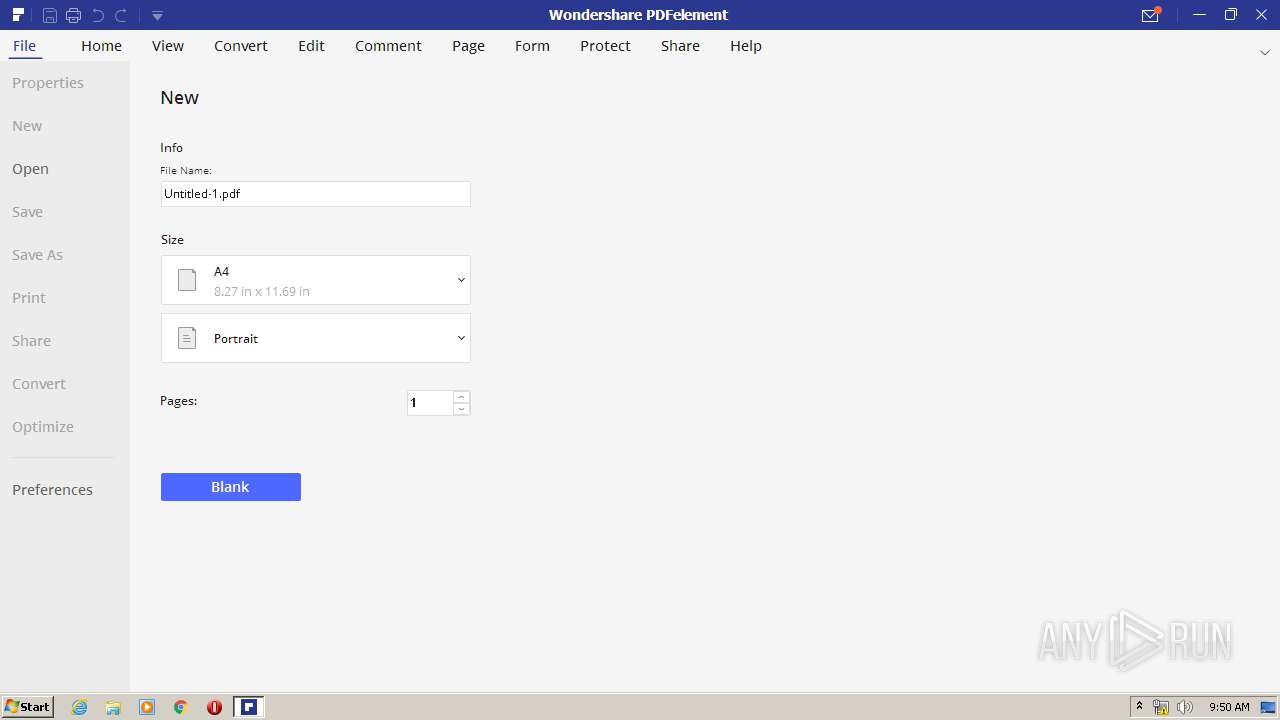Open the Protect tab
Viewport: 1280px width, 720px height.
pyautogui.click(x=605, y=46)
